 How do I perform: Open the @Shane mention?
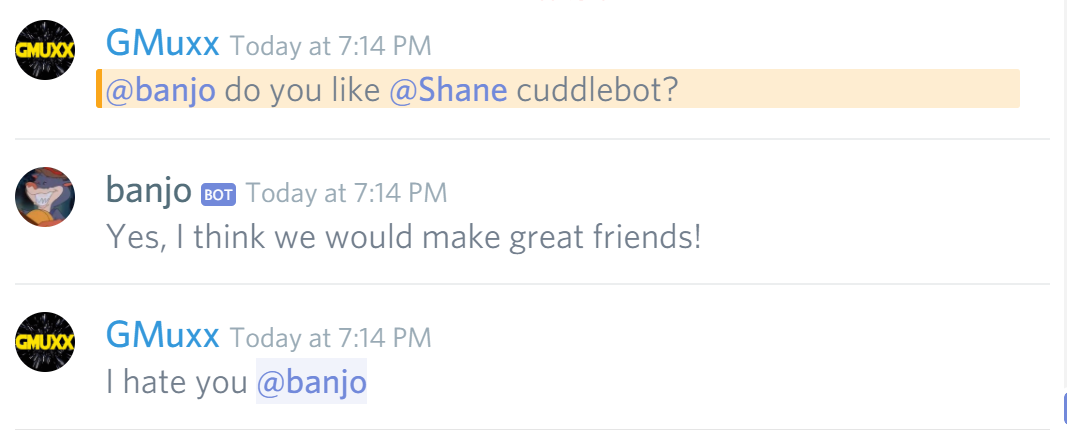coord(447,90)
